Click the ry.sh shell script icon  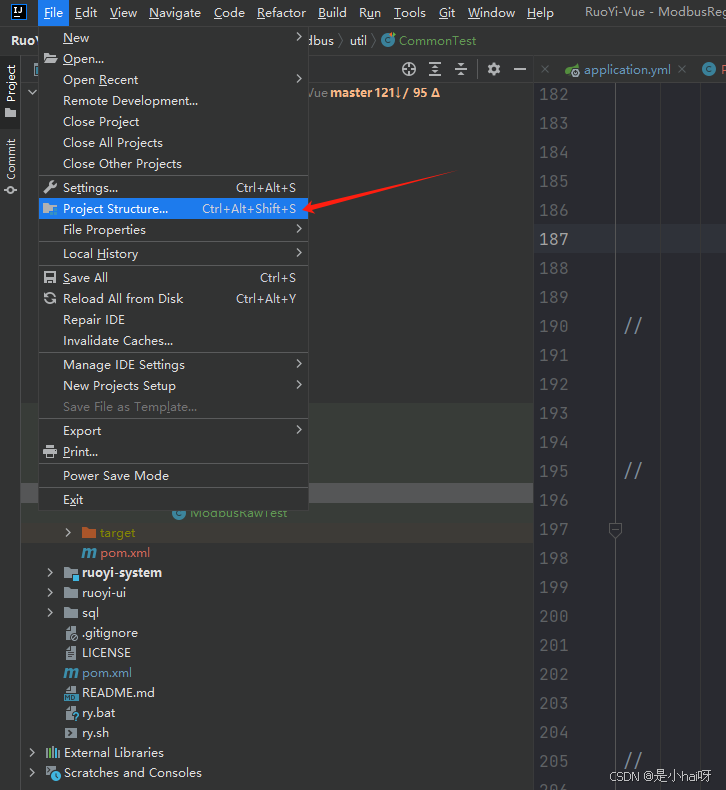point(71,733)
